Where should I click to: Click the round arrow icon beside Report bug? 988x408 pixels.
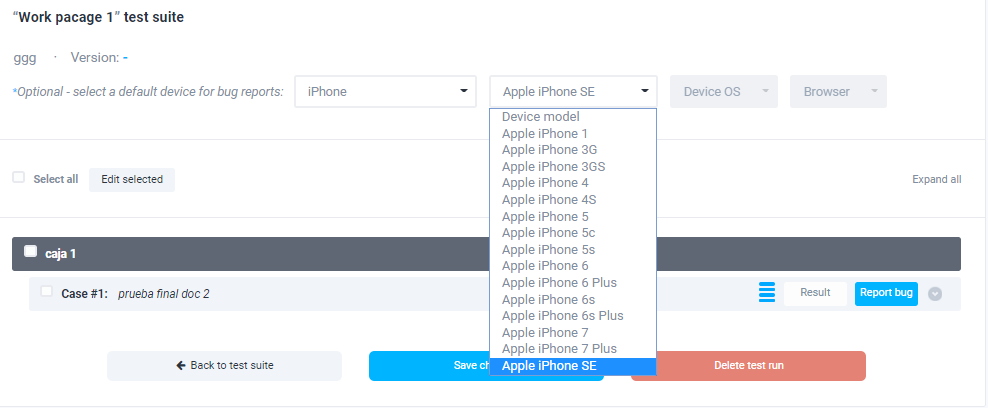click(x=935, y=294)
